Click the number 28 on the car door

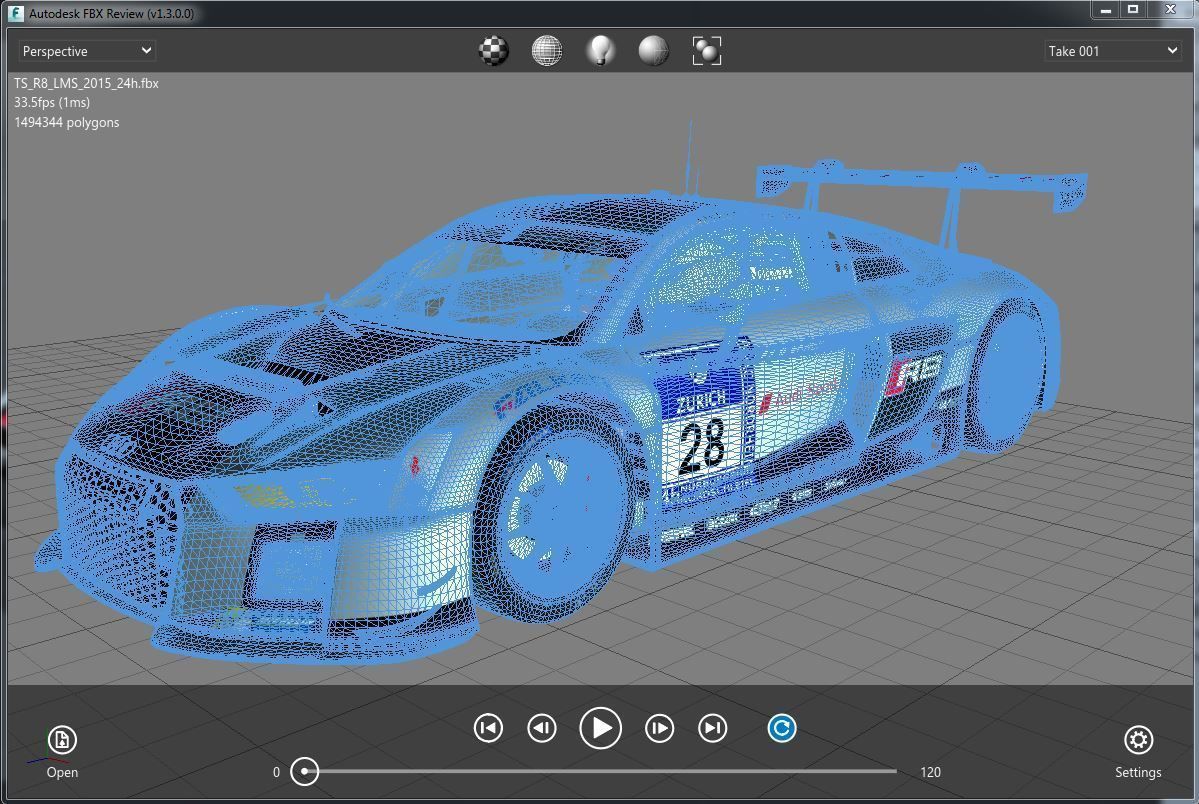coord(702,445)
